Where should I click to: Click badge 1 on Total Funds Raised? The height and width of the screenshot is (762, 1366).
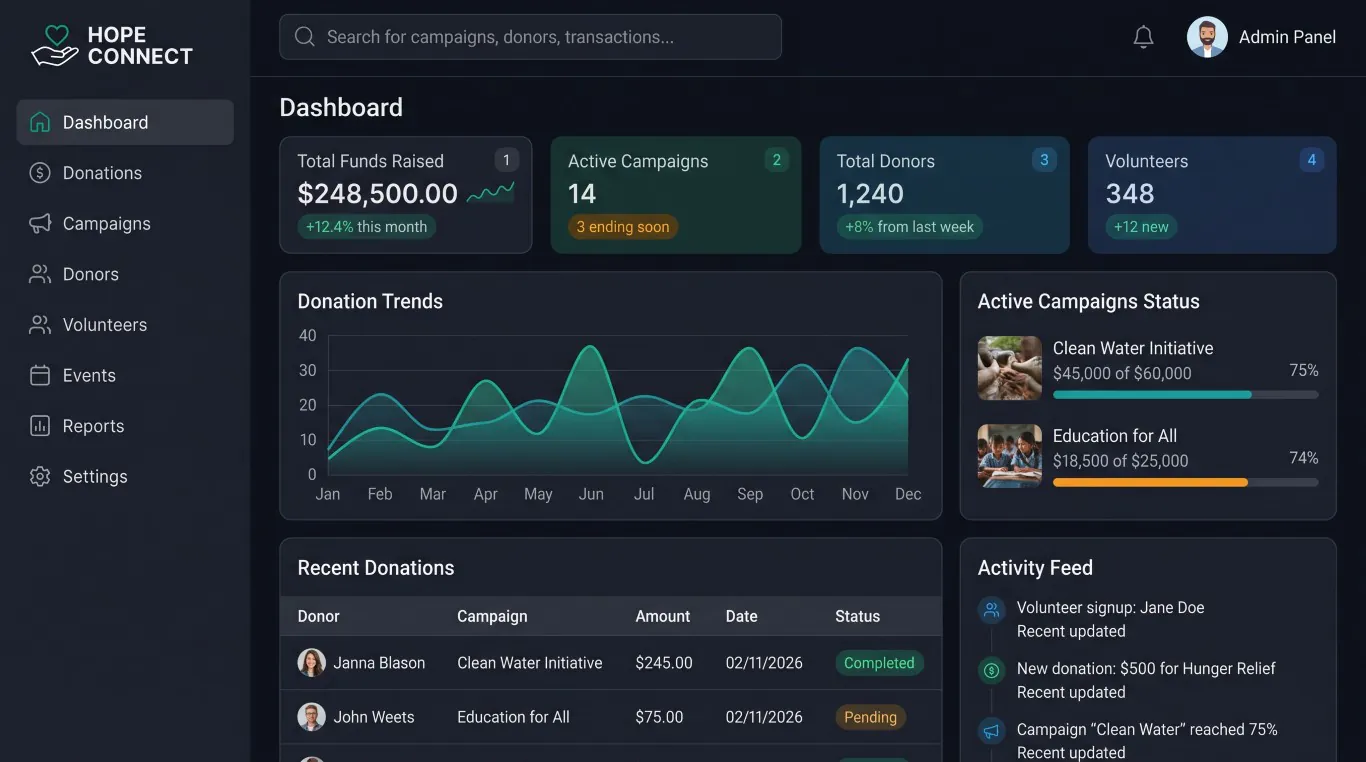point(506,160)
